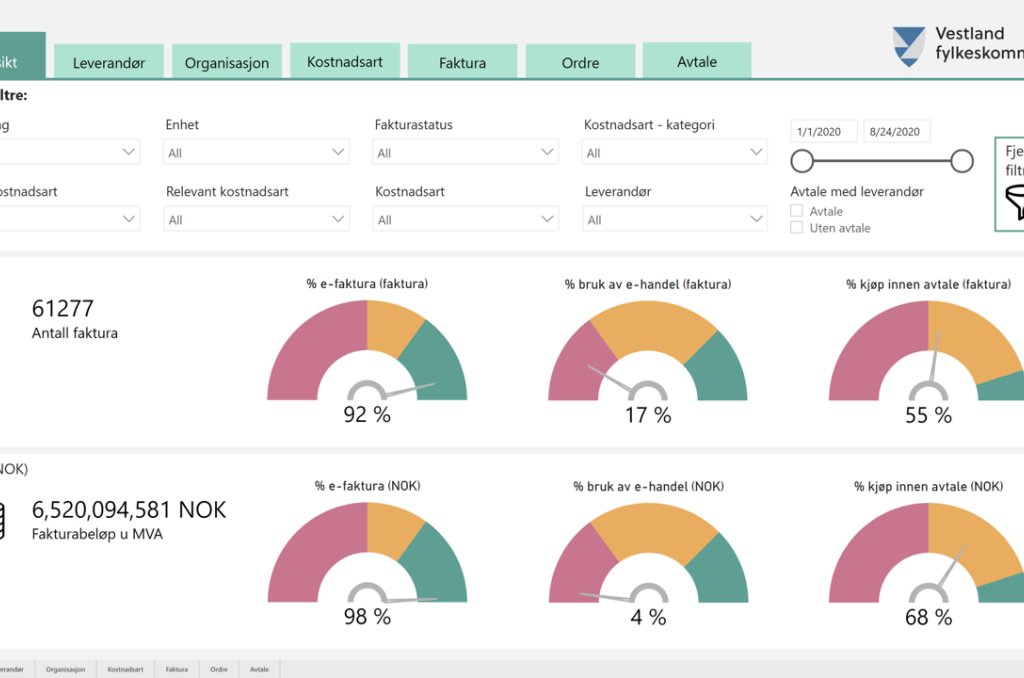Check the Avtale checkbox
Viewport: 1024px width, 678px height.
[x=796, y=211]
